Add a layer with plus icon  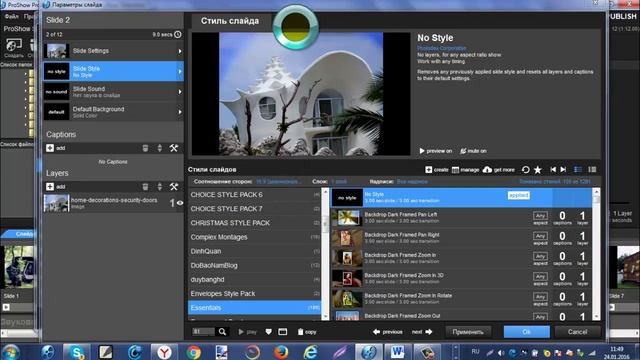pyautogui.click(x=50, y=187)
